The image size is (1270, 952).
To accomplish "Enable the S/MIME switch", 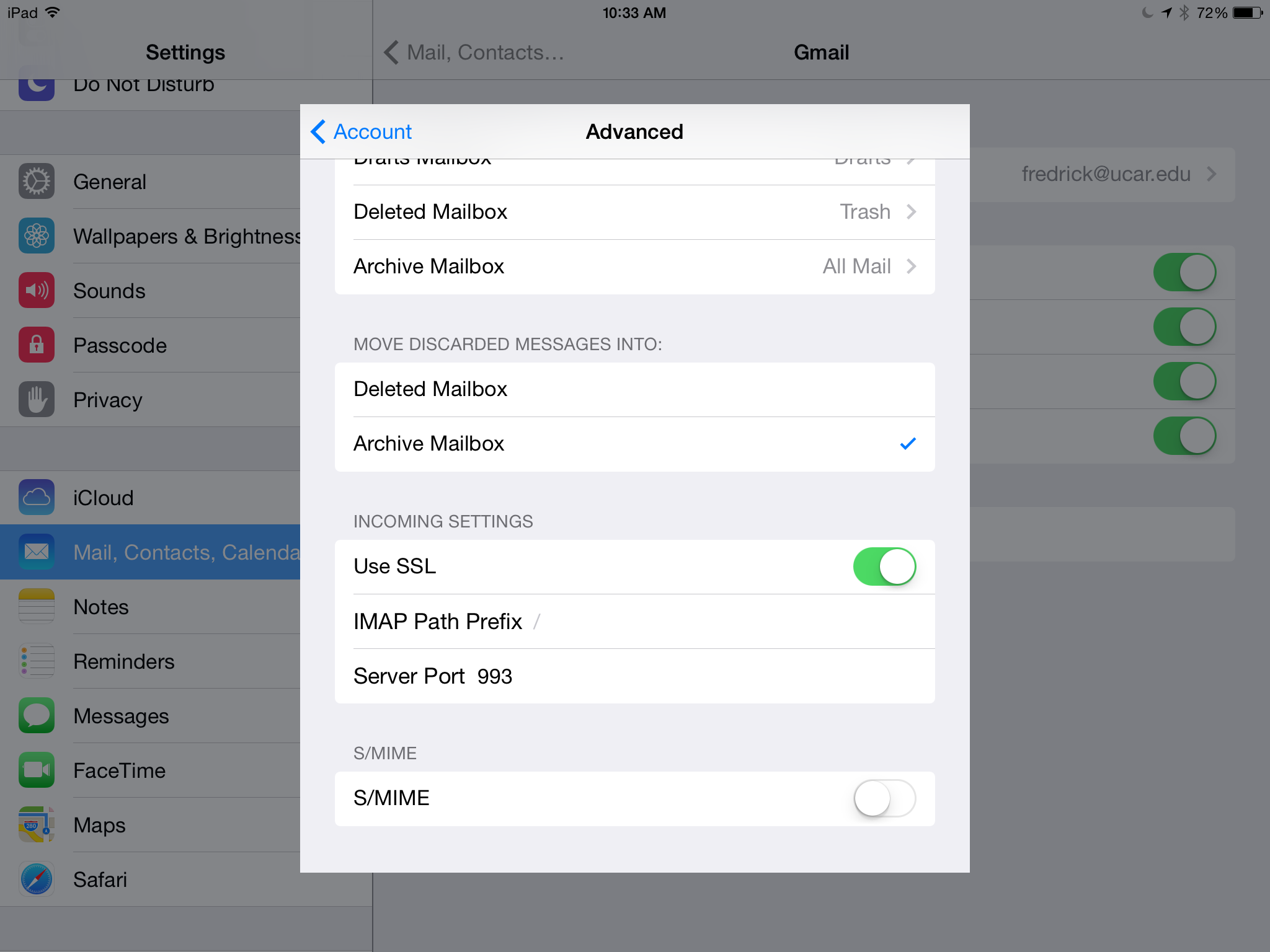I will pyautogui.click(x=884, y=798).
